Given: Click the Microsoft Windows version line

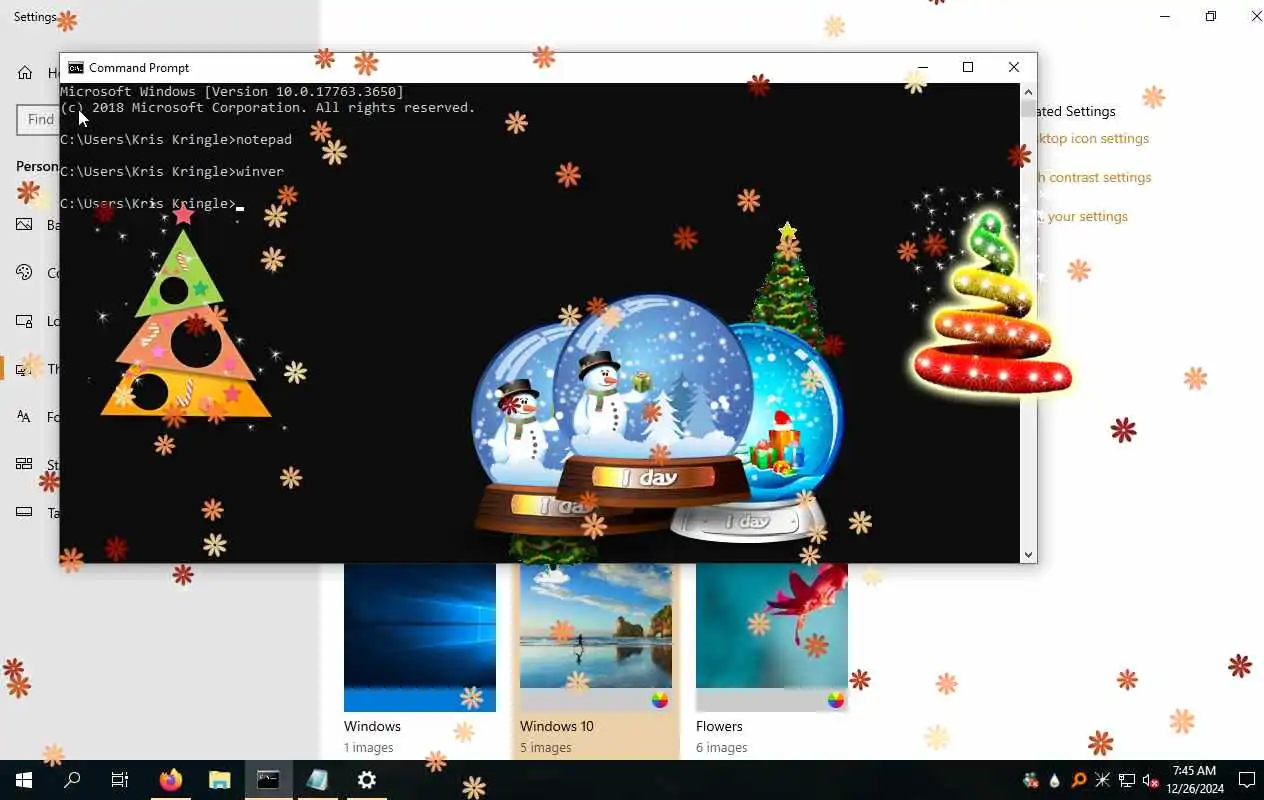Looking at the screenshot, I should pos(232,91).
